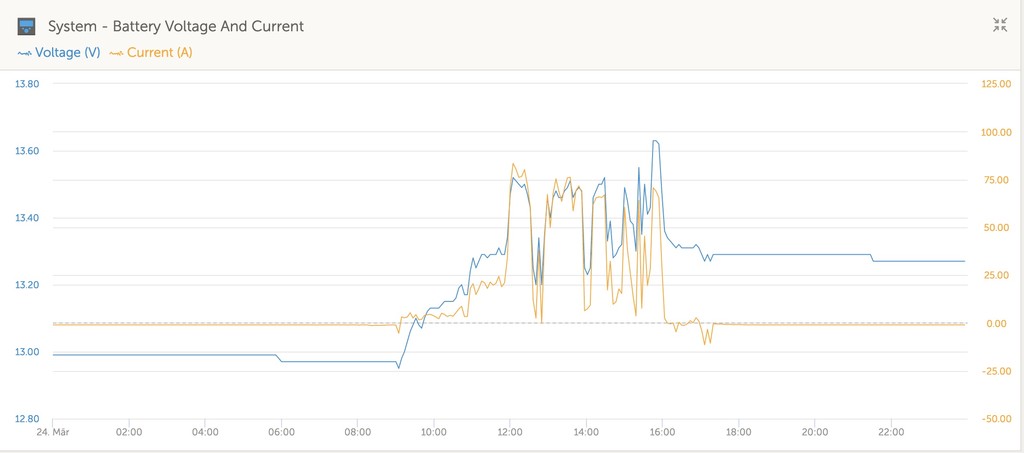Click the 13.20 voltage axis label
1024x453 pixels.
click(27, 285)
